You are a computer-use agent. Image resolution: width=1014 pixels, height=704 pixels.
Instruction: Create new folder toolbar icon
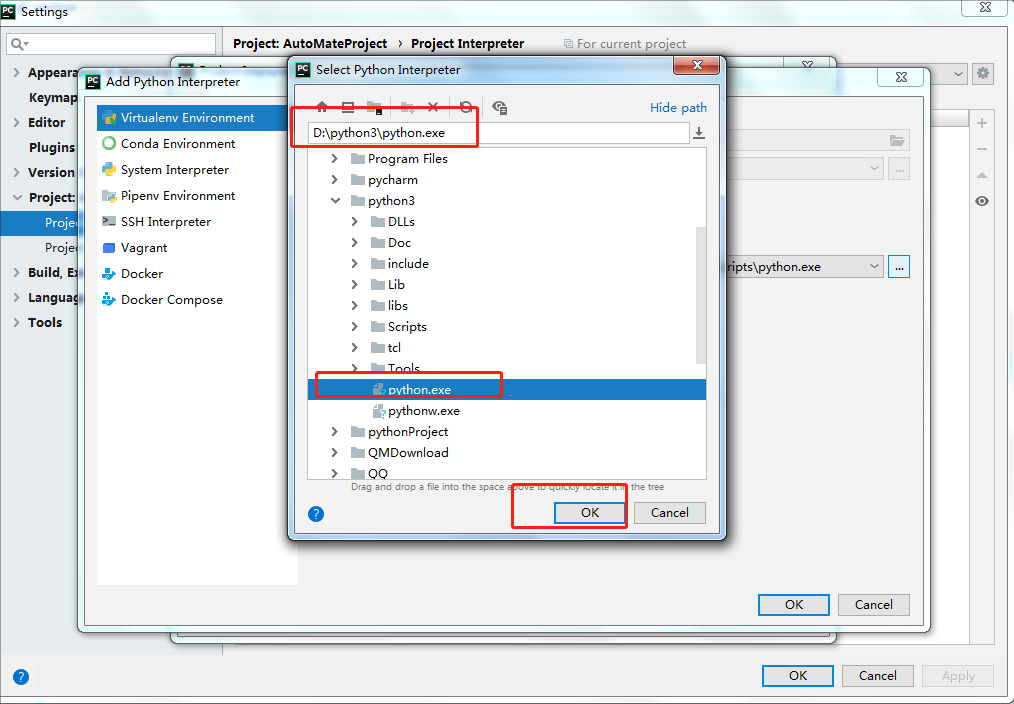[x=407, y=107]
